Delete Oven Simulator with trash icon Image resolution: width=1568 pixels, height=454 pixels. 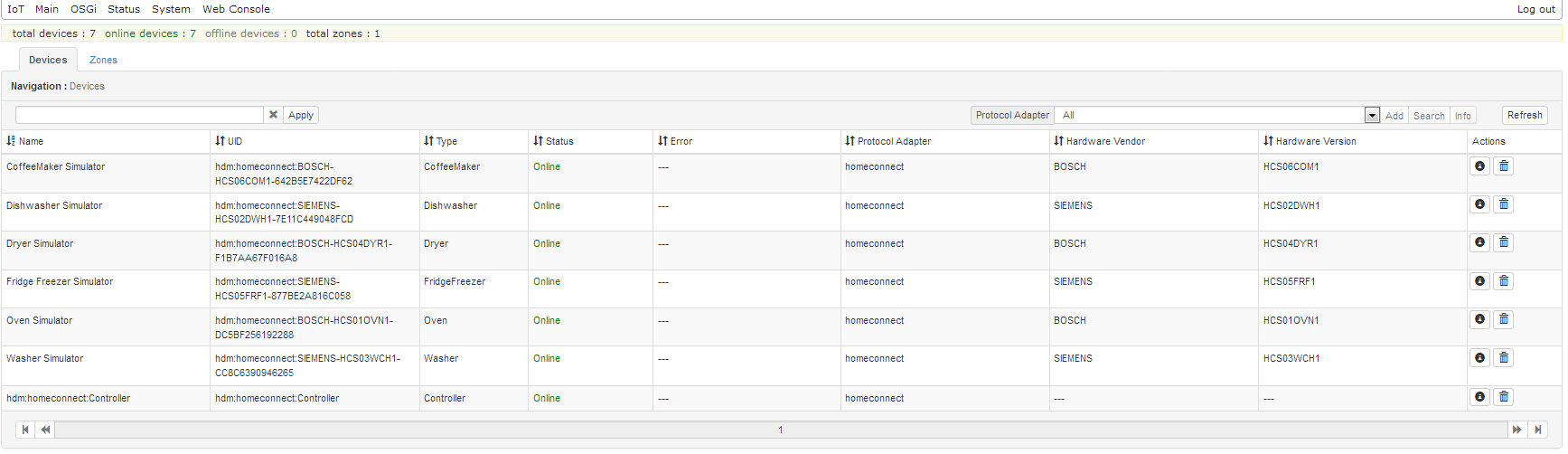(1504, 319)
